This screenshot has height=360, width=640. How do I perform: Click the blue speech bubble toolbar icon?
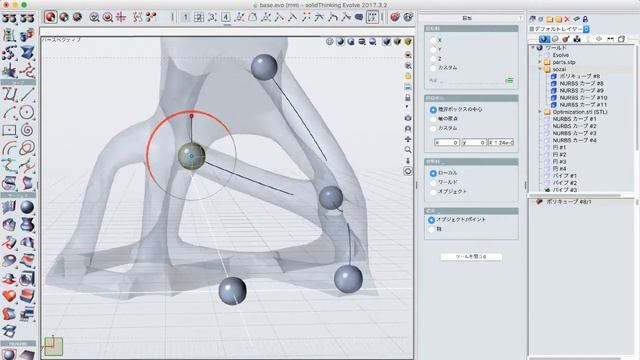click(359, 17)
